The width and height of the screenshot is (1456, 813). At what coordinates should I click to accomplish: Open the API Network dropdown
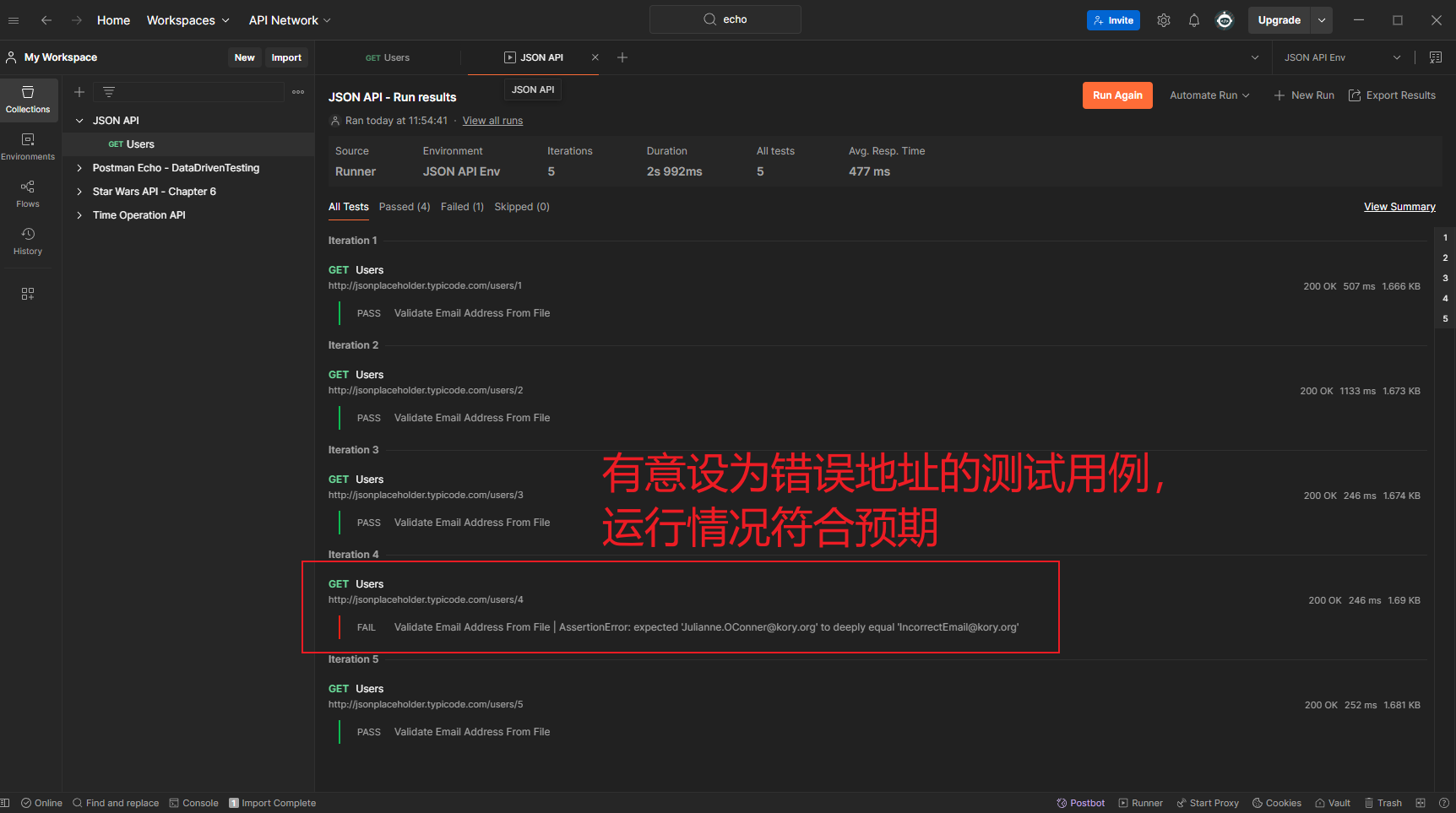[290, 20]
